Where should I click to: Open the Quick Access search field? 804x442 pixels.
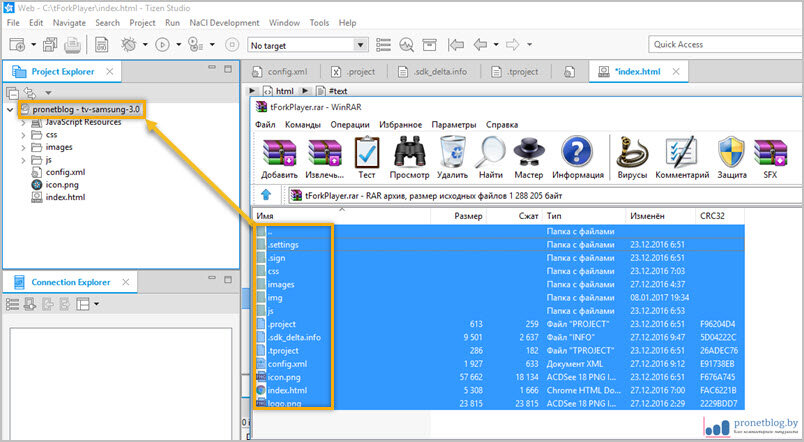tap(725, 45)
